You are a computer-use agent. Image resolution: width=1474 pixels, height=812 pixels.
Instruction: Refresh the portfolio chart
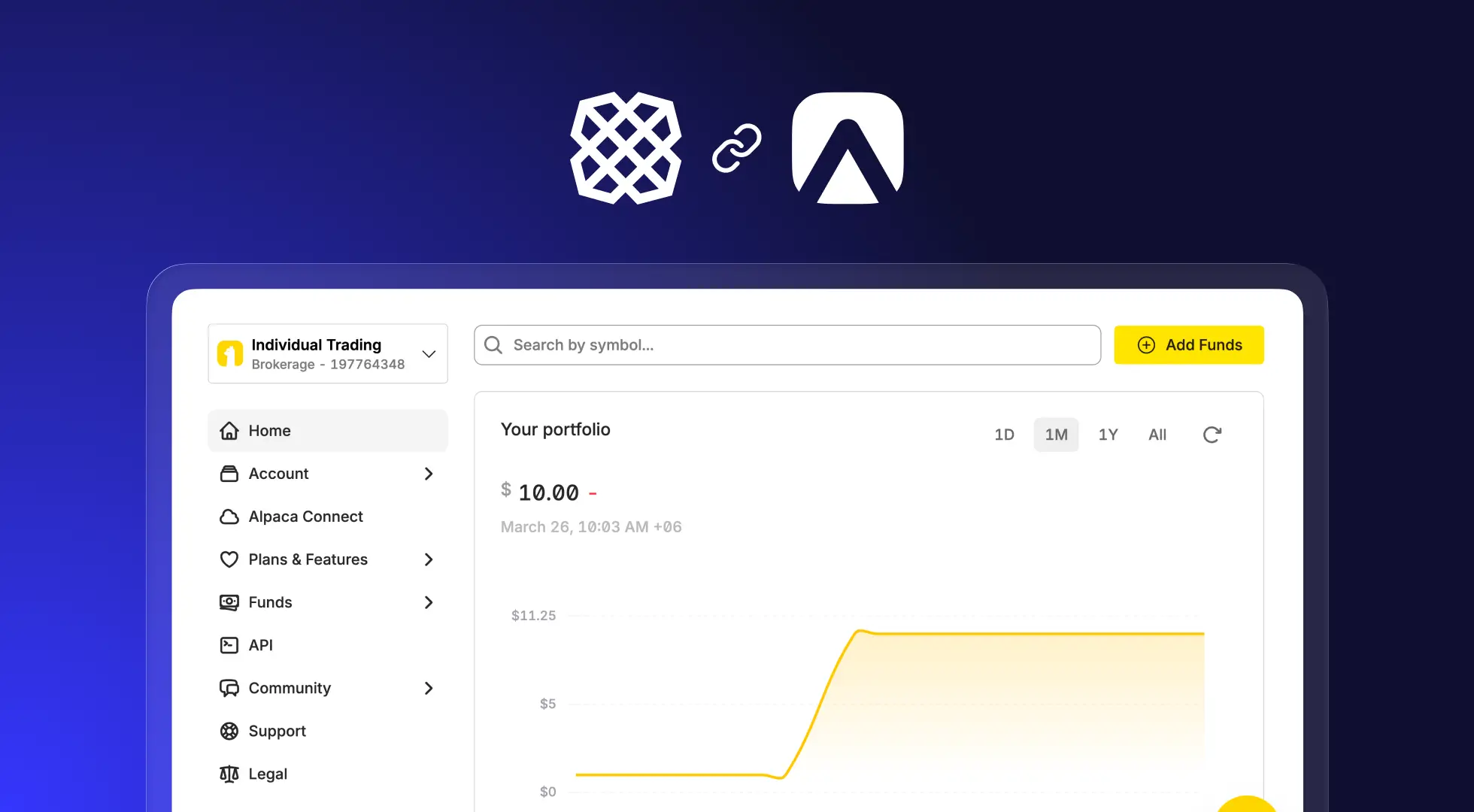pos(1212,435)
